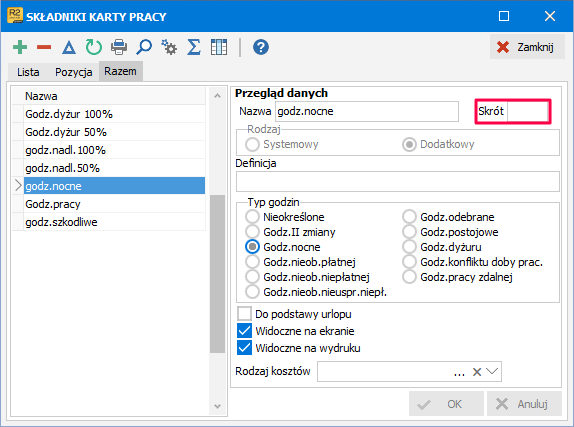This screenshot has height=427, width=574.
Task: Choose Godz.postojowe hour type
Action: click(x=409, y=232)
